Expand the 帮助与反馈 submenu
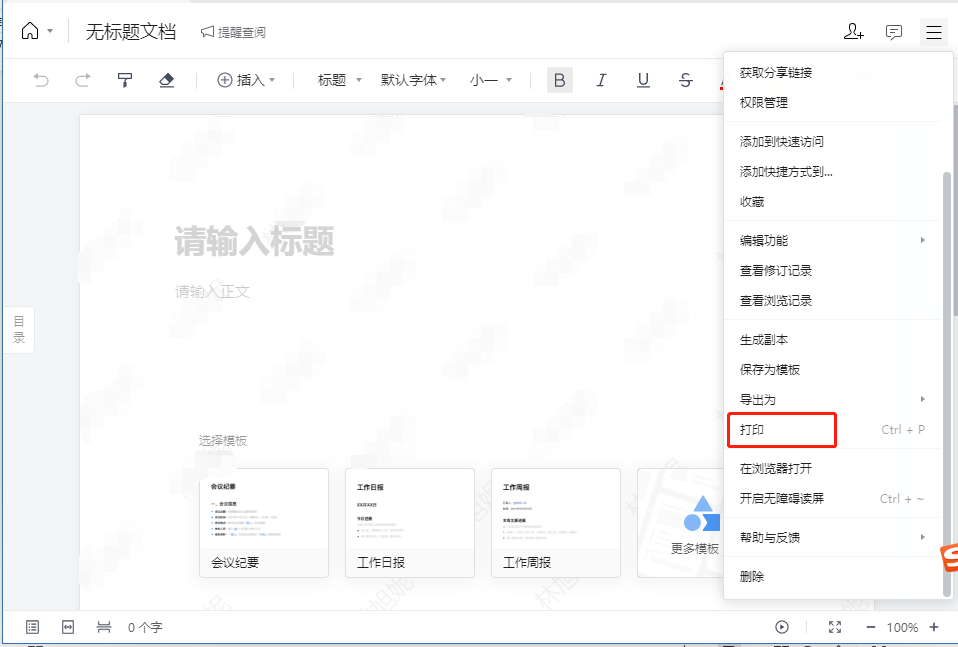The image size is (958, 647). 833,538
